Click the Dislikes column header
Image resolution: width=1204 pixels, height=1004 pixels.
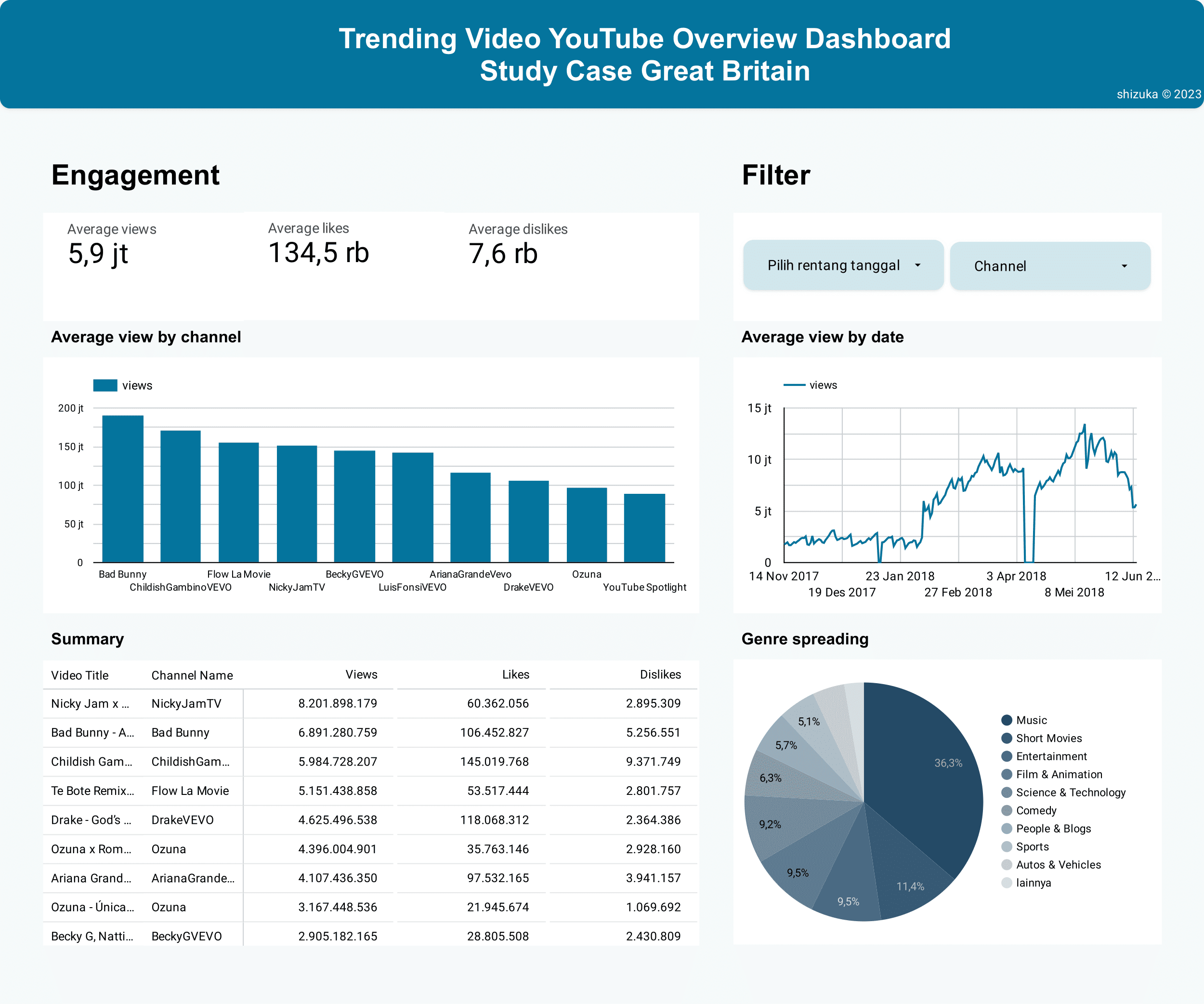click(x=660, y=675)
